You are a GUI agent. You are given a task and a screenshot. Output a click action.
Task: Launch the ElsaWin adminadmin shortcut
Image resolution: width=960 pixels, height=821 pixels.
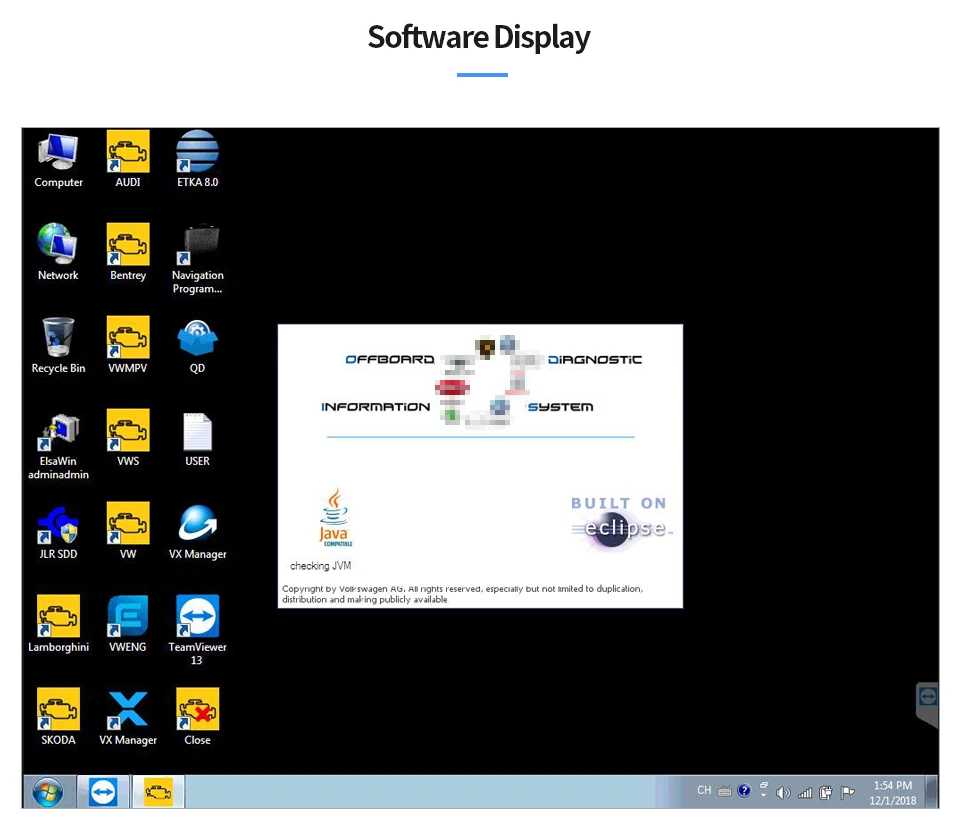(58, 445)
